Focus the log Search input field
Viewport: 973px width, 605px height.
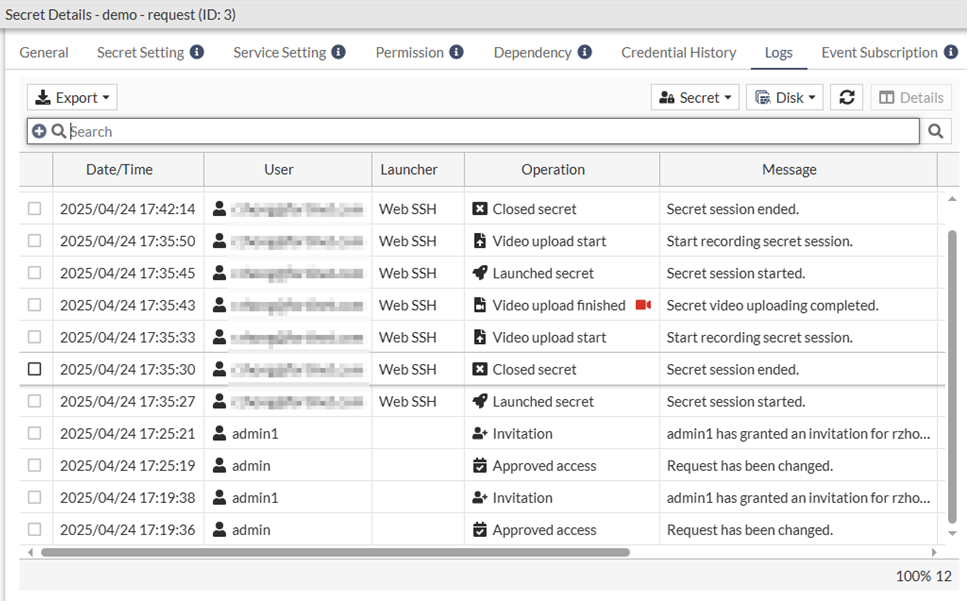pyautogui.click(x=490, y=131)
